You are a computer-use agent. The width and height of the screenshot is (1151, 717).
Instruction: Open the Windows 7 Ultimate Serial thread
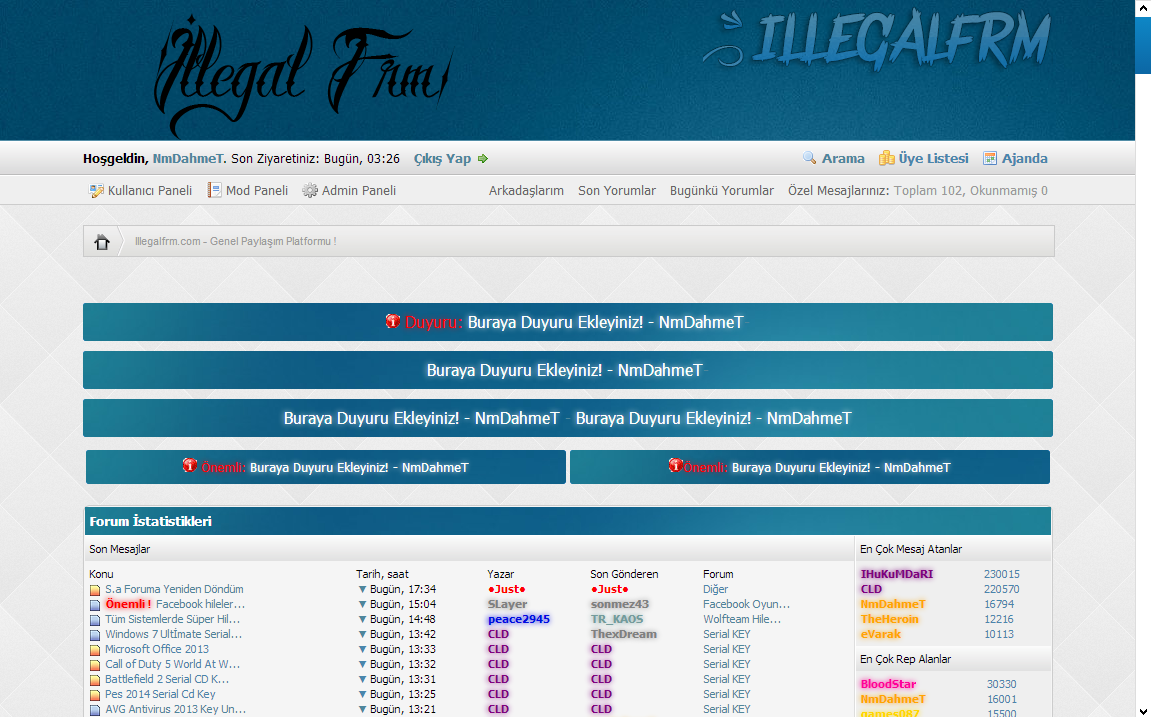174,634
